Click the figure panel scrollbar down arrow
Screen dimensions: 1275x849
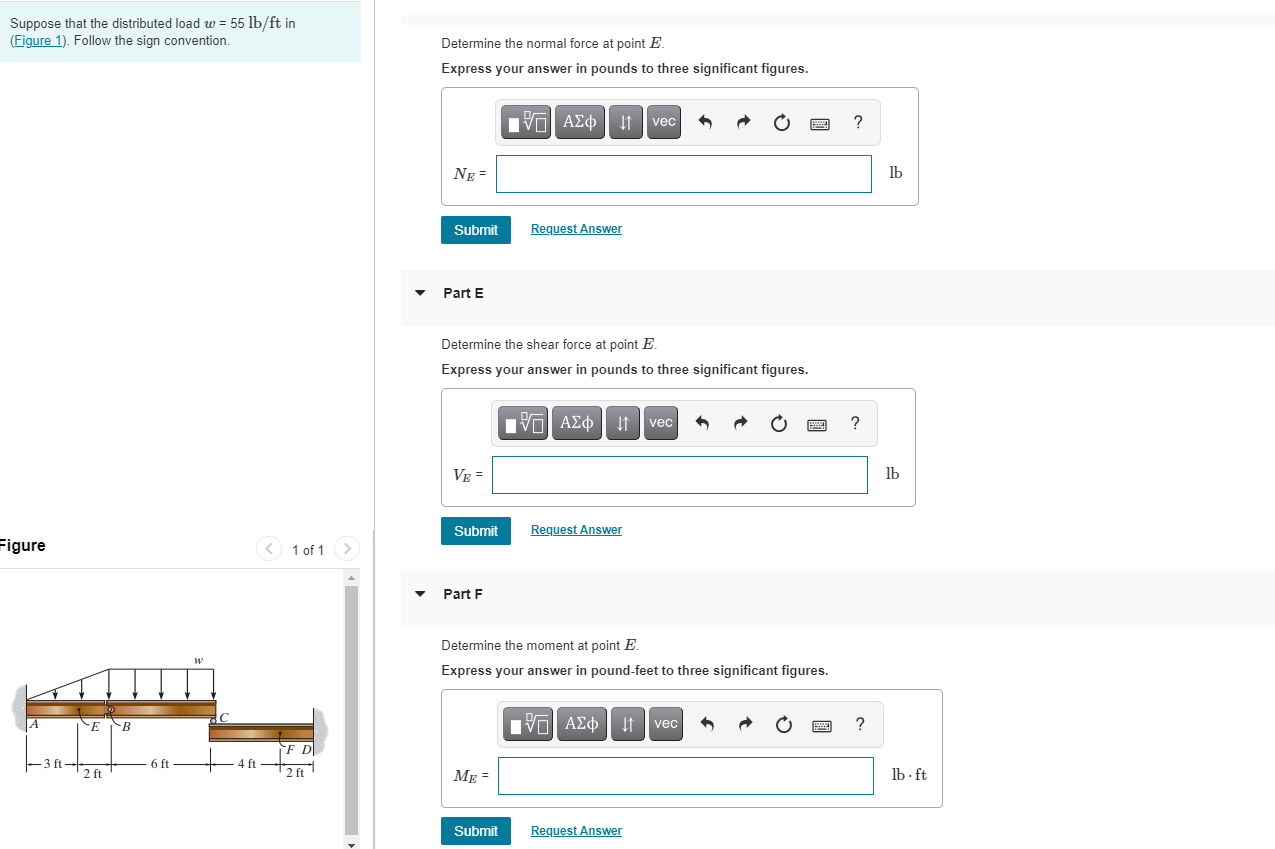click(351, 843)
